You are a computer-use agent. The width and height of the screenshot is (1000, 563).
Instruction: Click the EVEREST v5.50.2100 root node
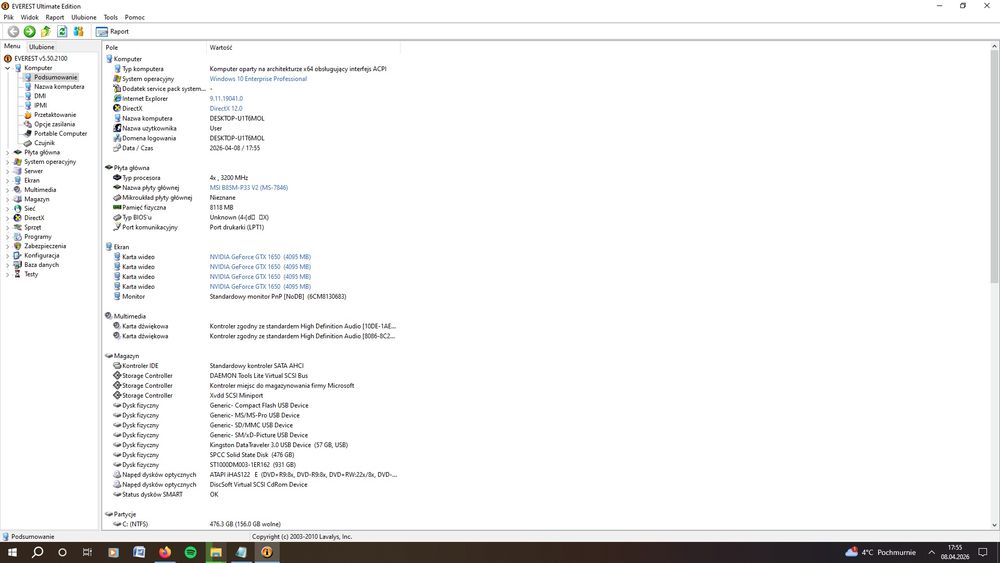41,58
